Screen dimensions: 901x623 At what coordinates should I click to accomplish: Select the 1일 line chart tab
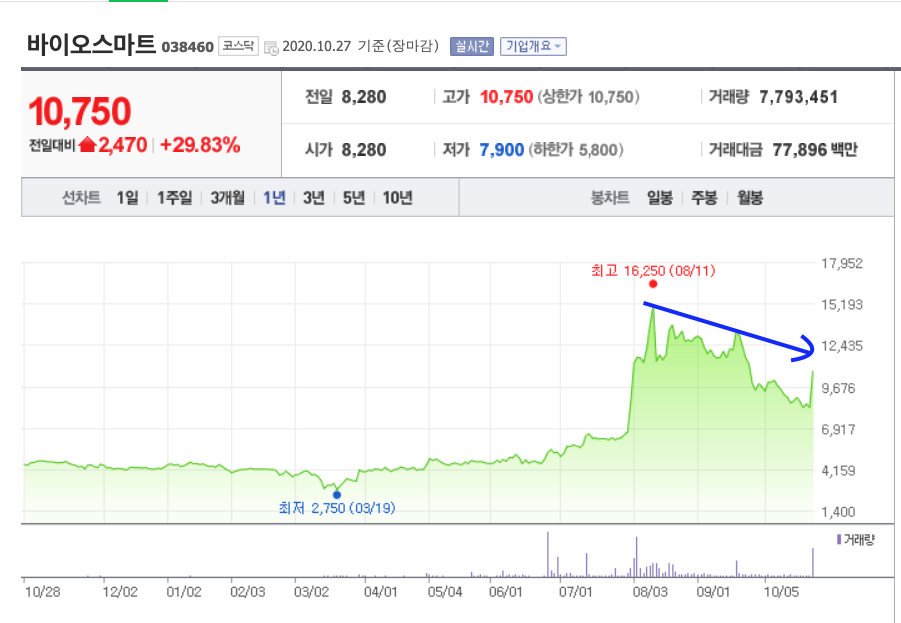[x=128, y=198]
